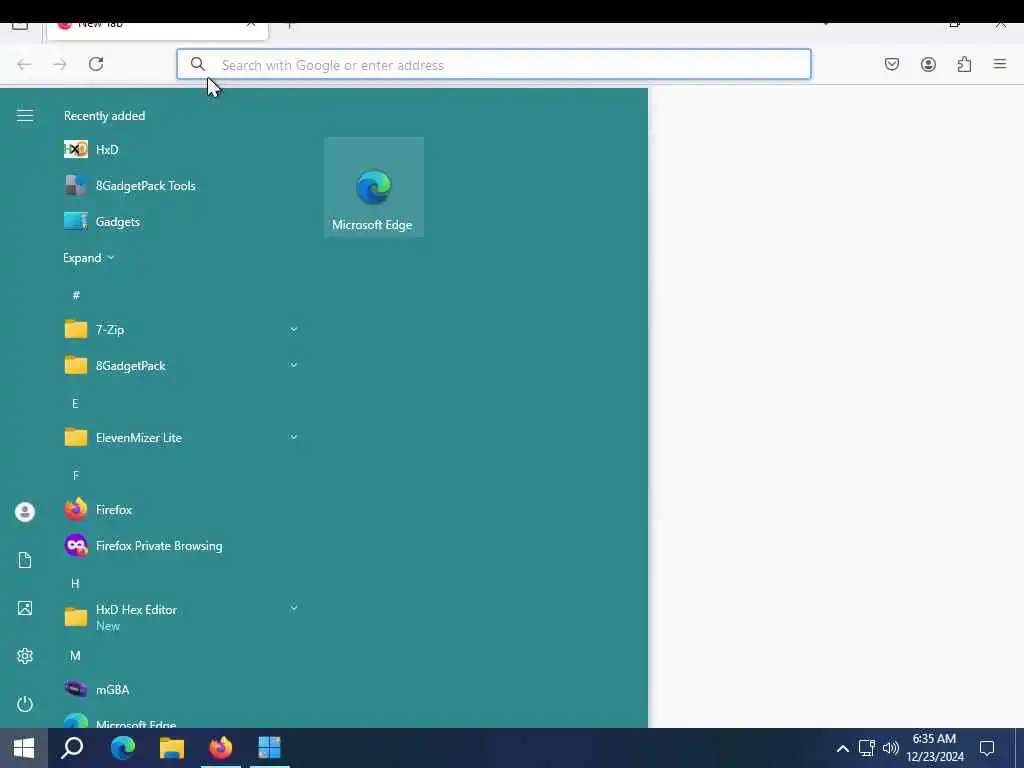Click the E letter header
The image size is (1024, 768).
point(75,404)
